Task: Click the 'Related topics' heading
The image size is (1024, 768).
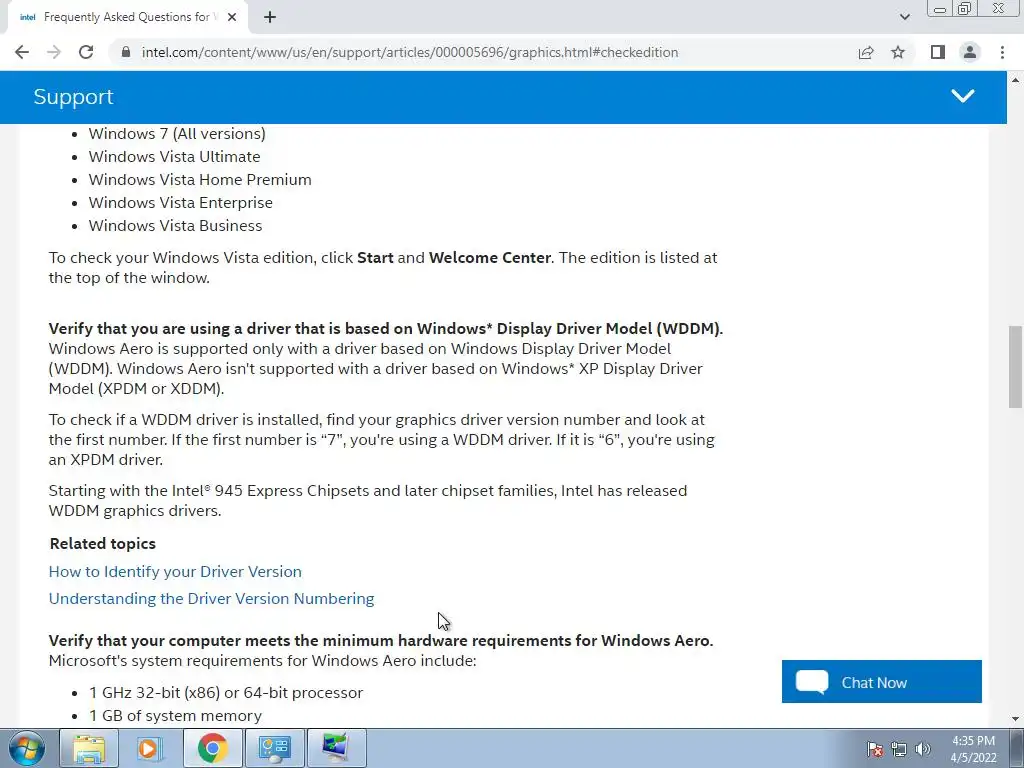Action: pos(103,543)
